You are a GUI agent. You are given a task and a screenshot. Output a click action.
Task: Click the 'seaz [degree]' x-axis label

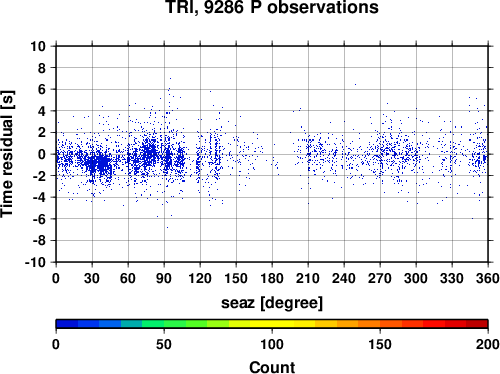[272, 303]
